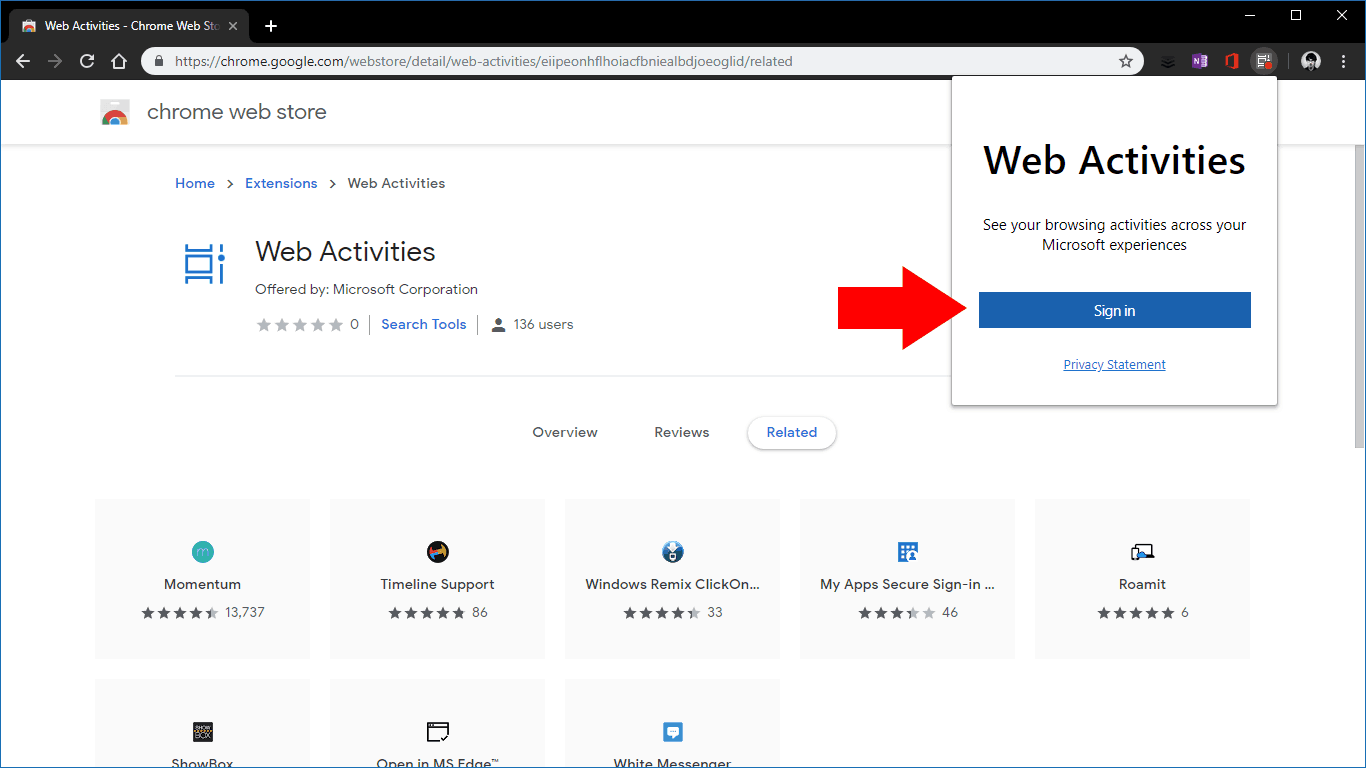Click the Windows Remix ClickOn title

[x=673, y=584]
